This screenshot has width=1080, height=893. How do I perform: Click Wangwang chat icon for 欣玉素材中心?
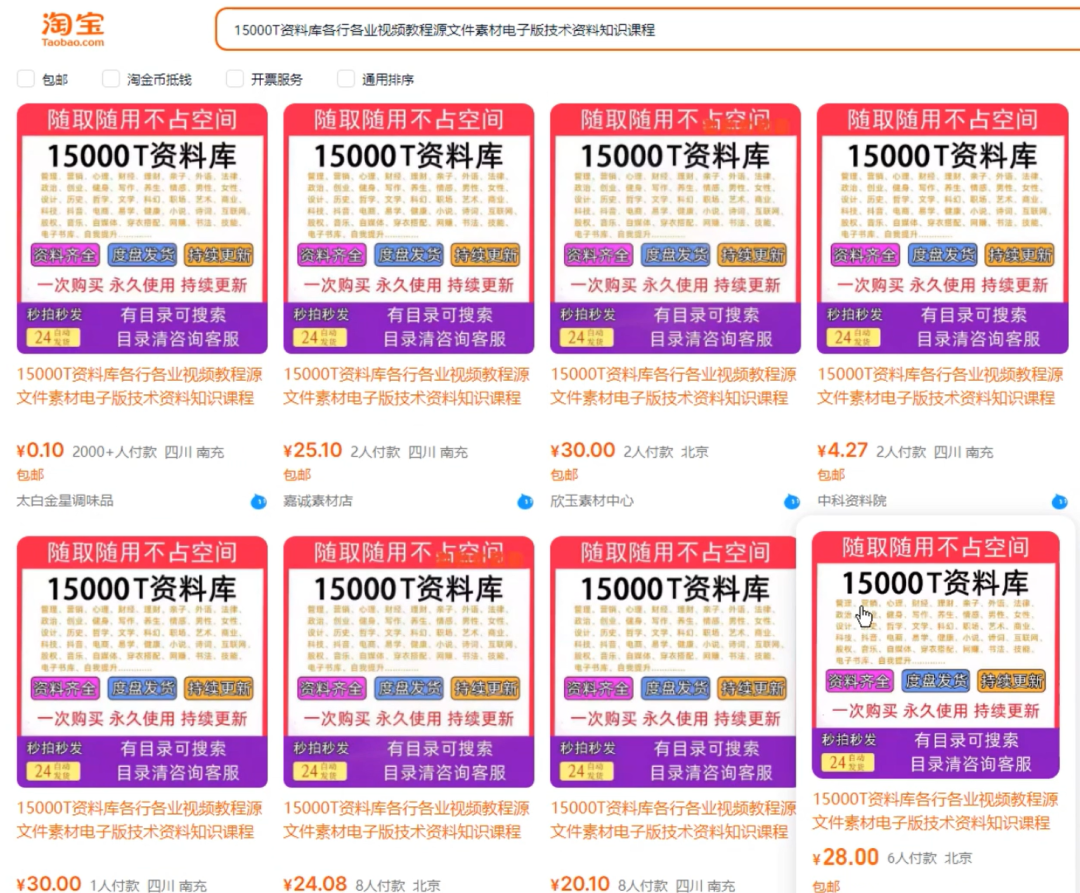791,501
